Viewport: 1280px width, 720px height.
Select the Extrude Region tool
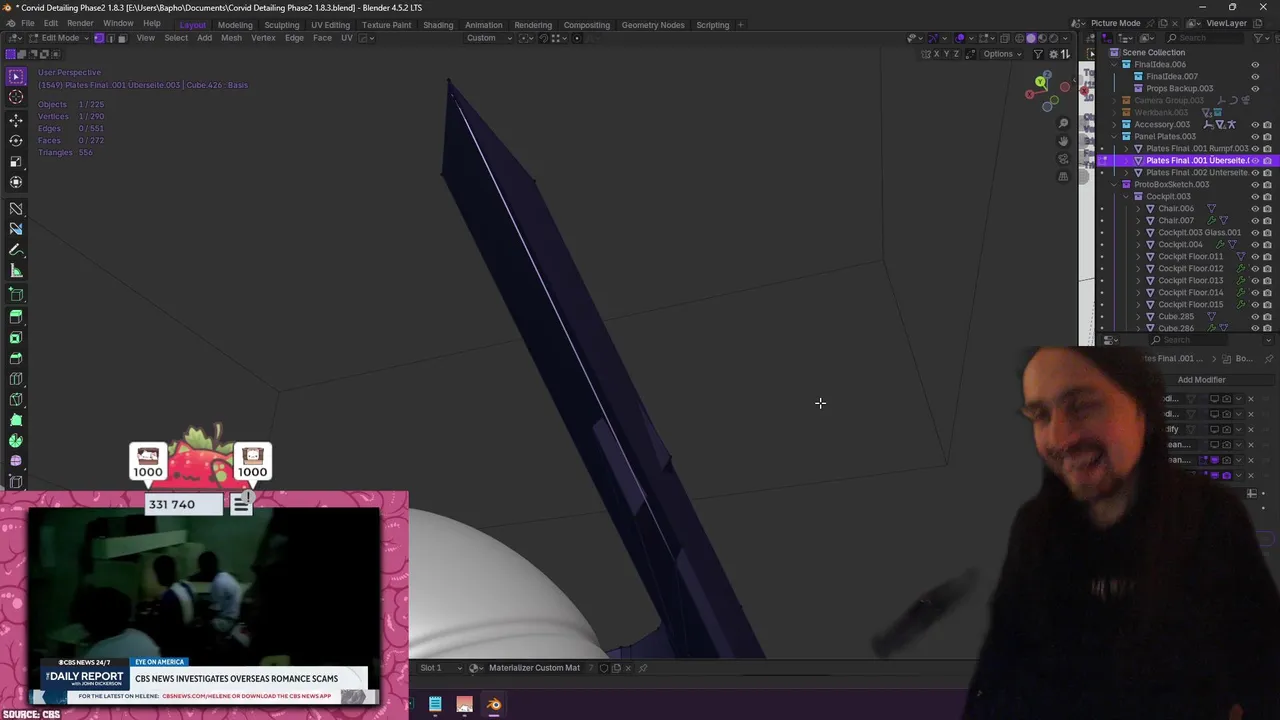pos(16,317)
